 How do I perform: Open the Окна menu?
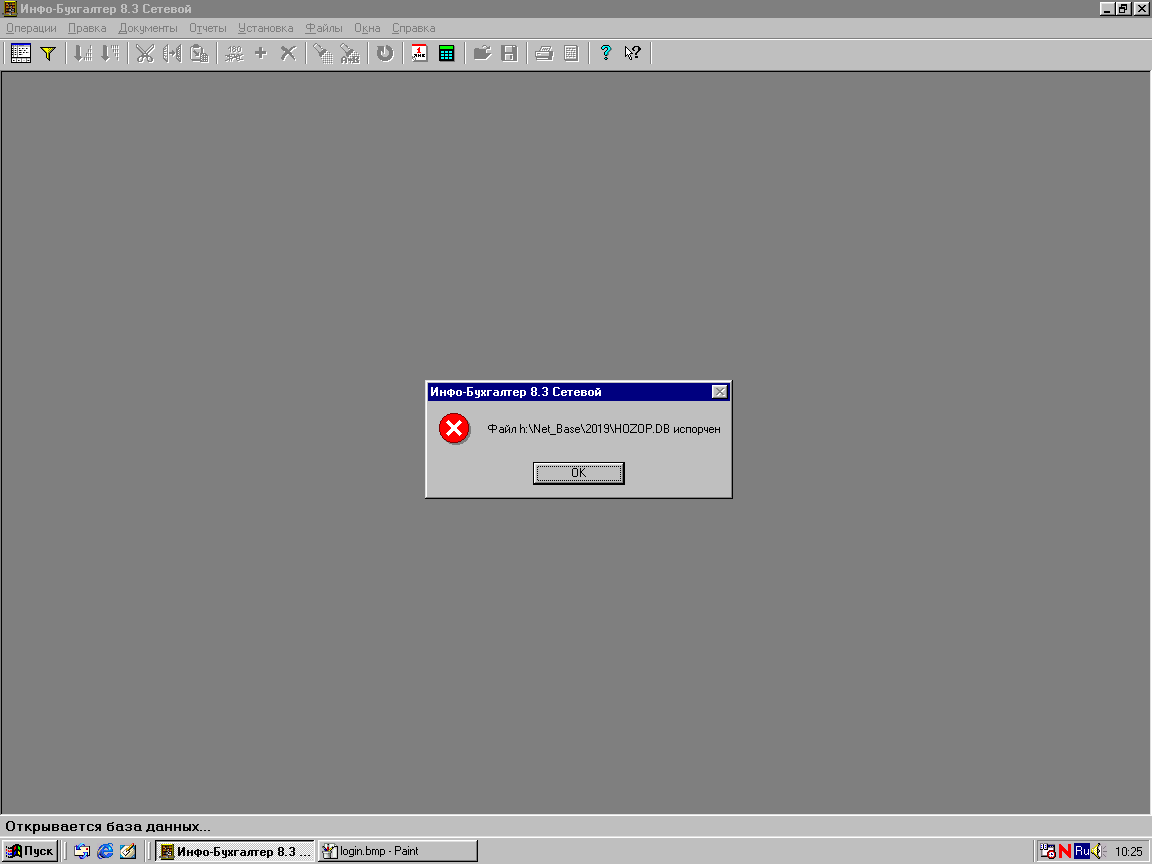coord(367,28)
